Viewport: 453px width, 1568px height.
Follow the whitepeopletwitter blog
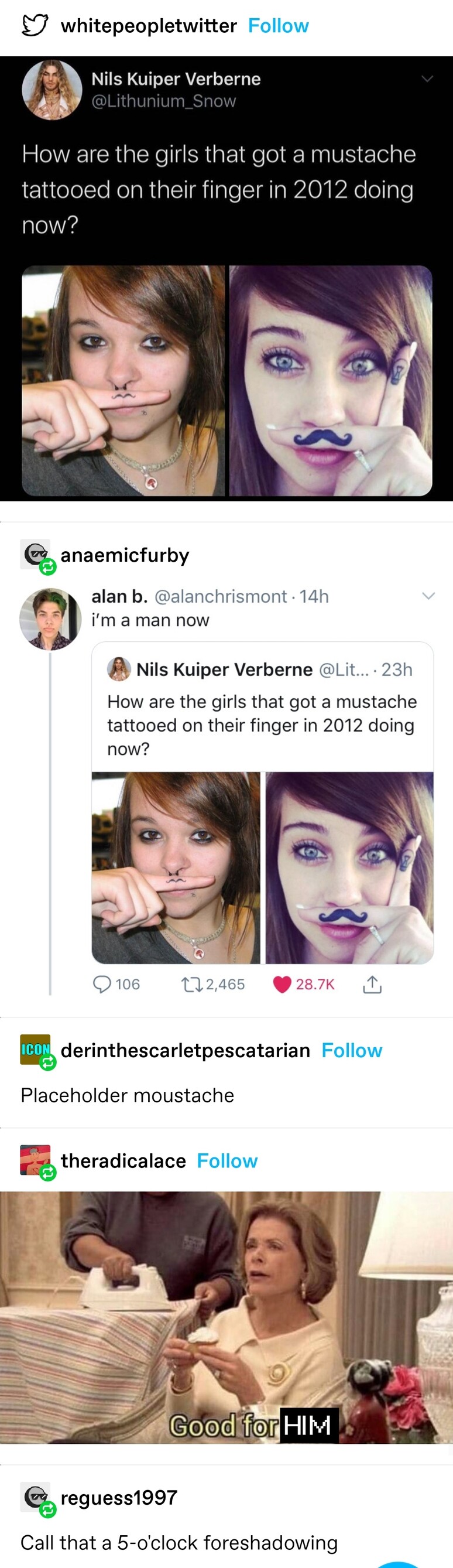(278, 26)
